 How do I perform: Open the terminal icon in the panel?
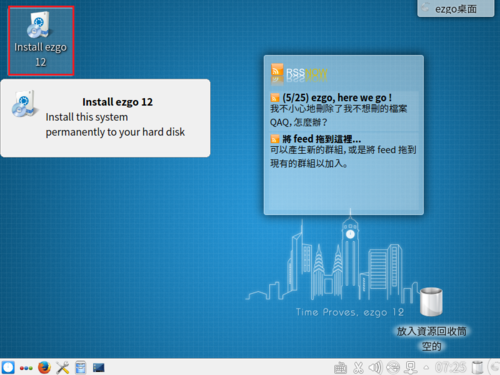pos(99,368)
